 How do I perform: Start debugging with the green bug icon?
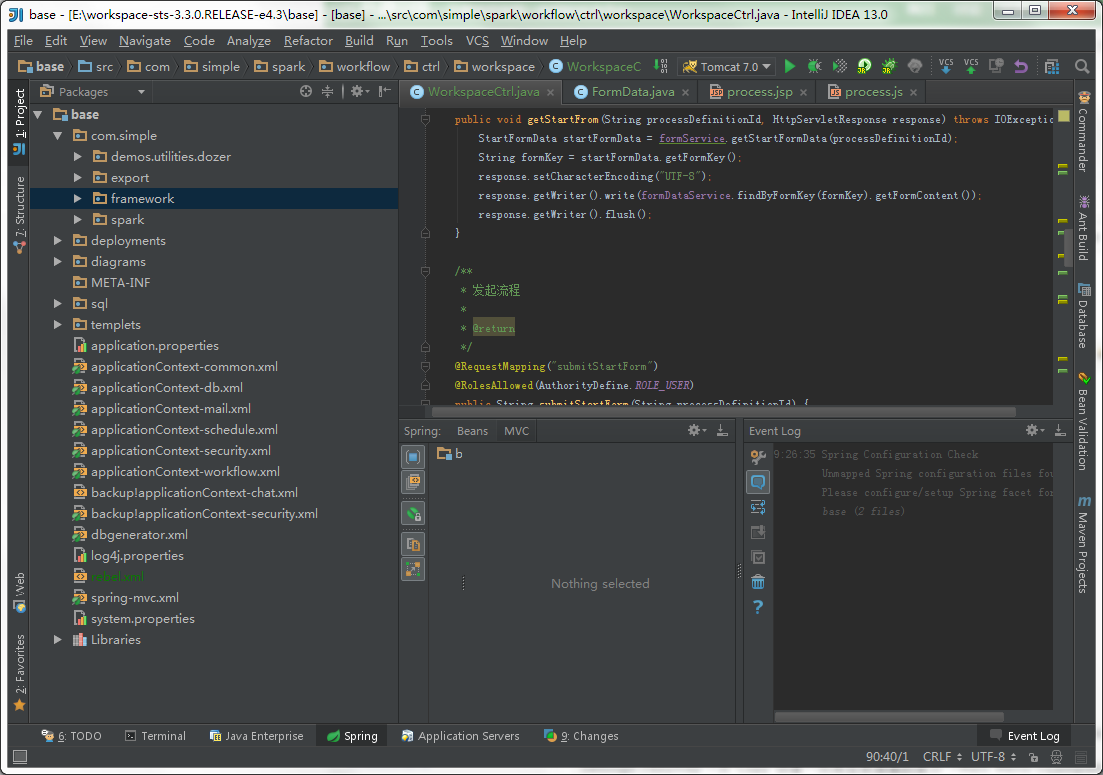tap(815, 67)
